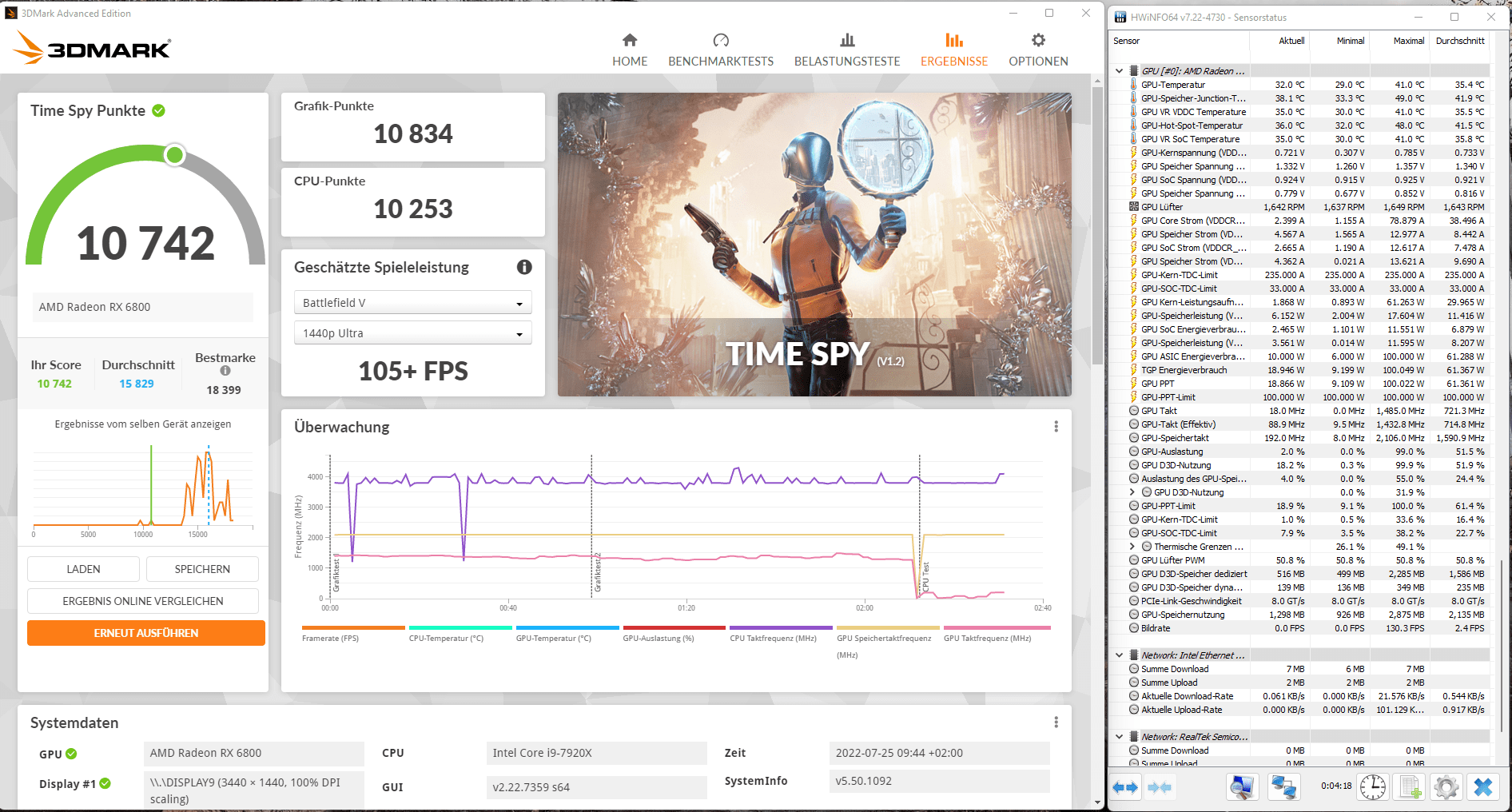The image size is (1512, 812).
Task: Click the orange Ergebnisse chart icon
Action: pyautogui.click(x=954, y=40)
